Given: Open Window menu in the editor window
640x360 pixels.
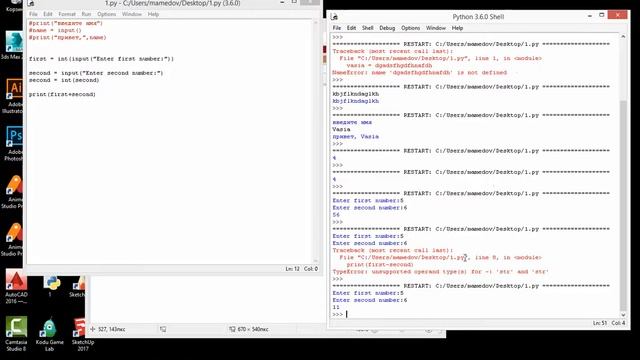Looking at the screenshot, I should pos(132,14).
